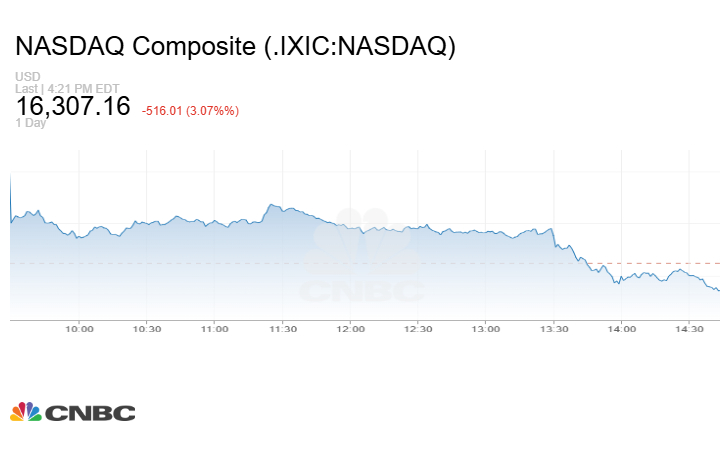Viewport: 720px width, 450px height.
Task: Click the CNBC wordmark at bottom left
Action: (90, 413)
